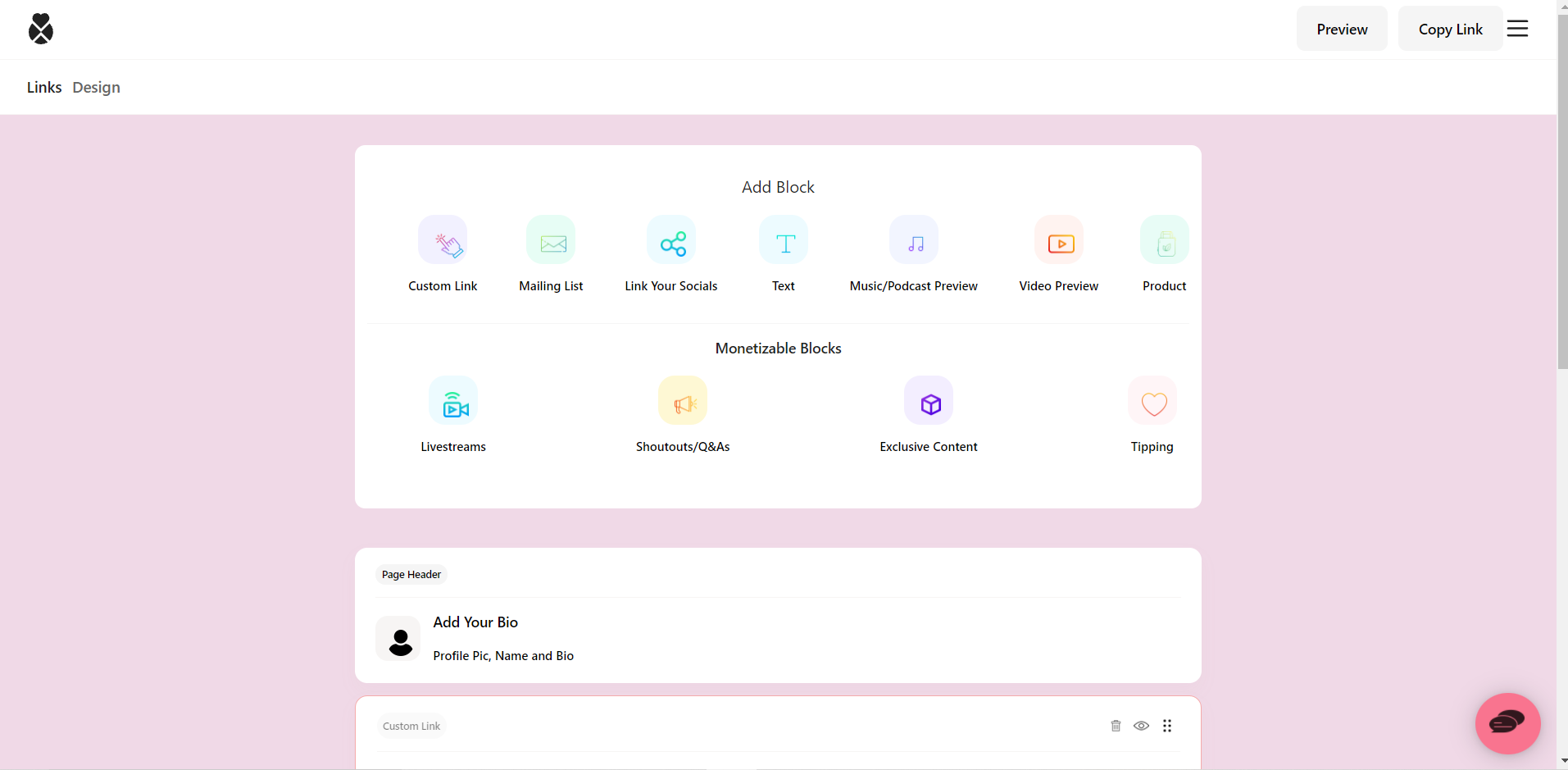Screen dimensions: 1568x770
Task: Click the Music/Podcast Preview note icon
Action: (x=913, y=239)
